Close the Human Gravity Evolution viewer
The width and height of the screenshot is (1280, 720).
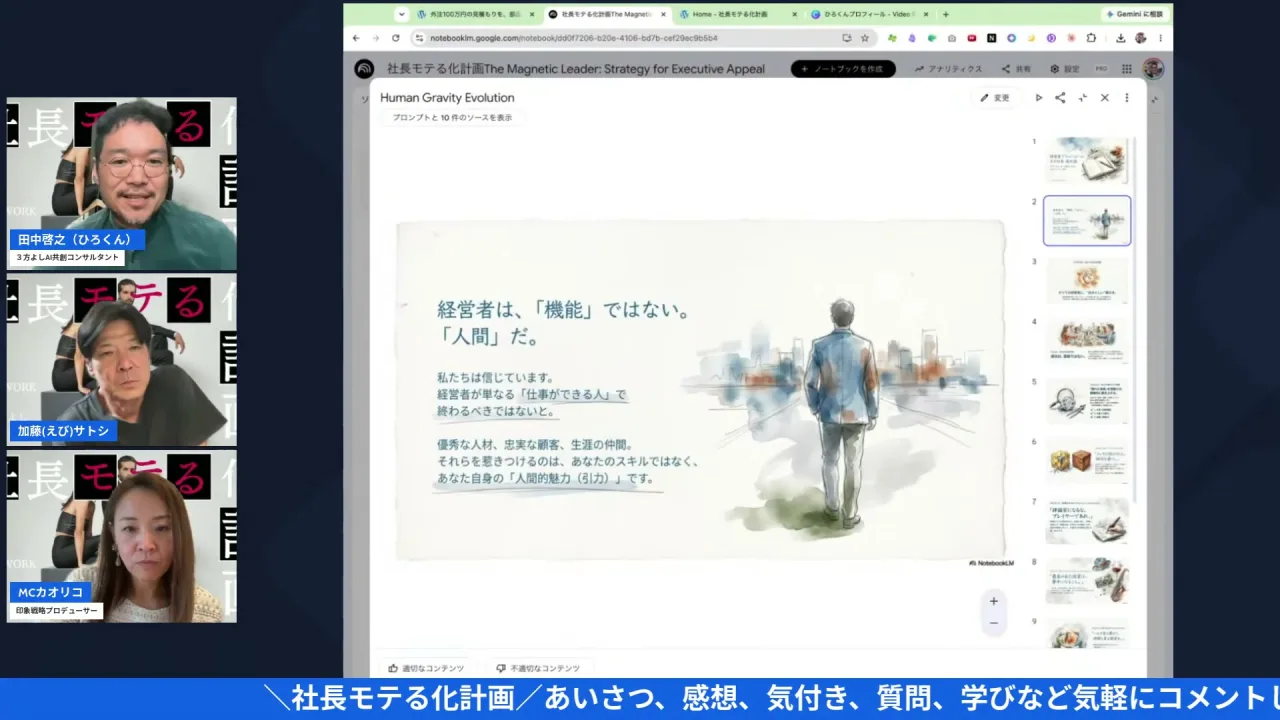pyautogui.click(x=1104, y=98)
